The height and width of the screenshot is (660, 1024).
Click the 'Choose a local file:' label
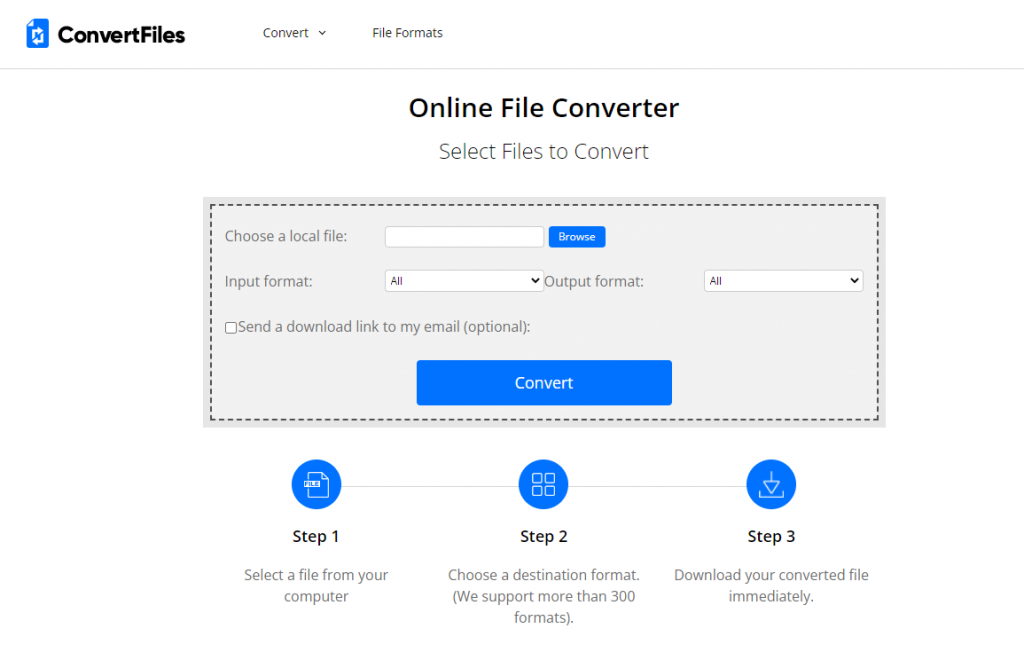[286, 236]
